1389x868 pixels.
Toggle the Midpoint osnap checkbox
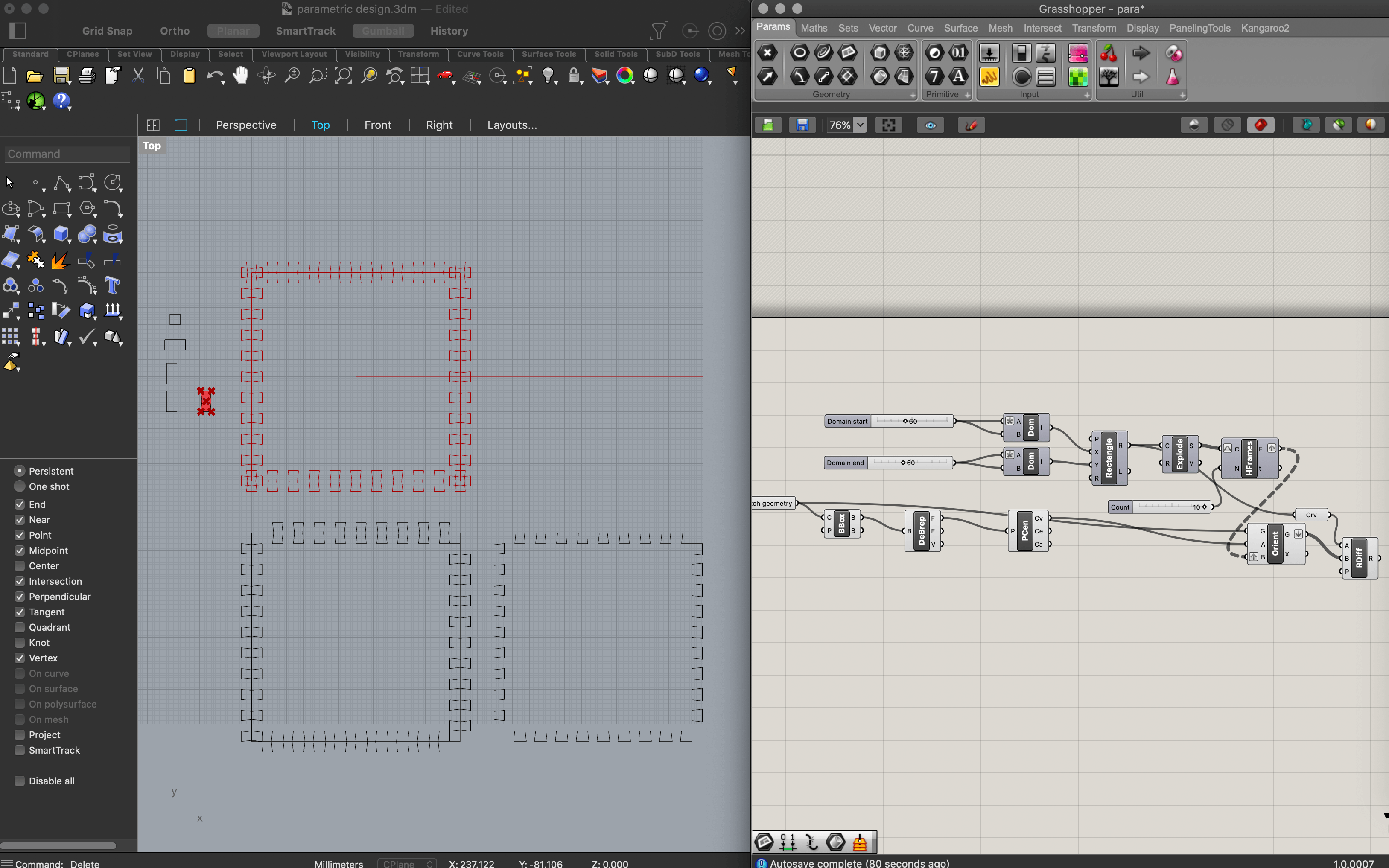(20, 550)
